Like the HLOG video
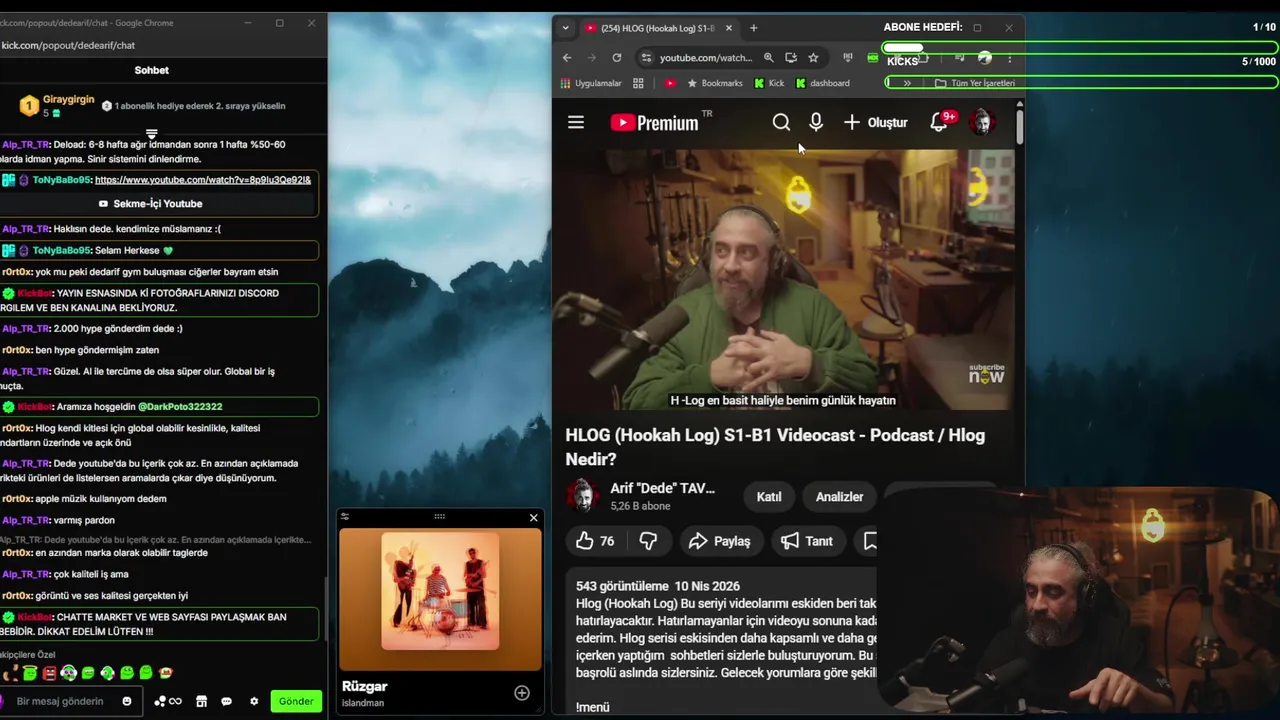The height and width of the screenshot is (720, 1280). coord(595,541)
